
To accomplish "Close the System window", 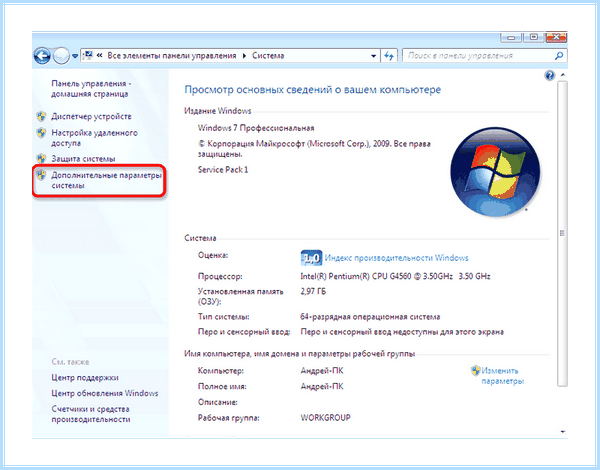I will pos(556,37).
